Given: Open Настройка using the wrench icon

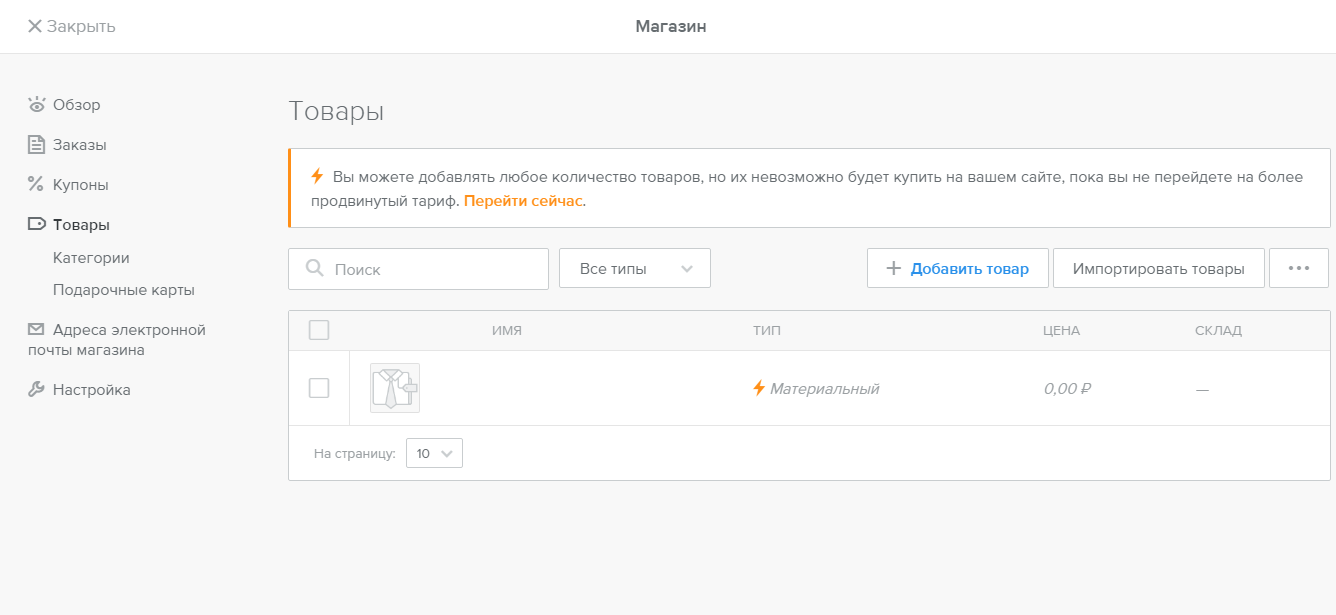Looking at the screenshot, I should click(x=34, y=389).
